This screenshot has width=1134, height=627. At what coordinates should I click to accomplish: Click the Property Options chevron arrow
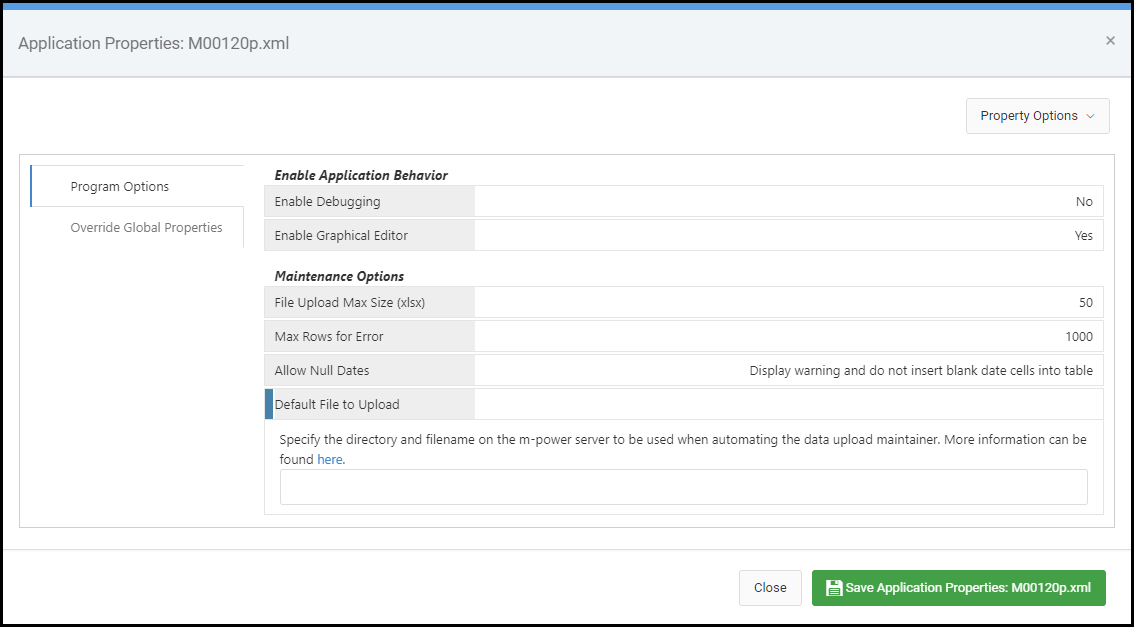(x=1091, y=116)
